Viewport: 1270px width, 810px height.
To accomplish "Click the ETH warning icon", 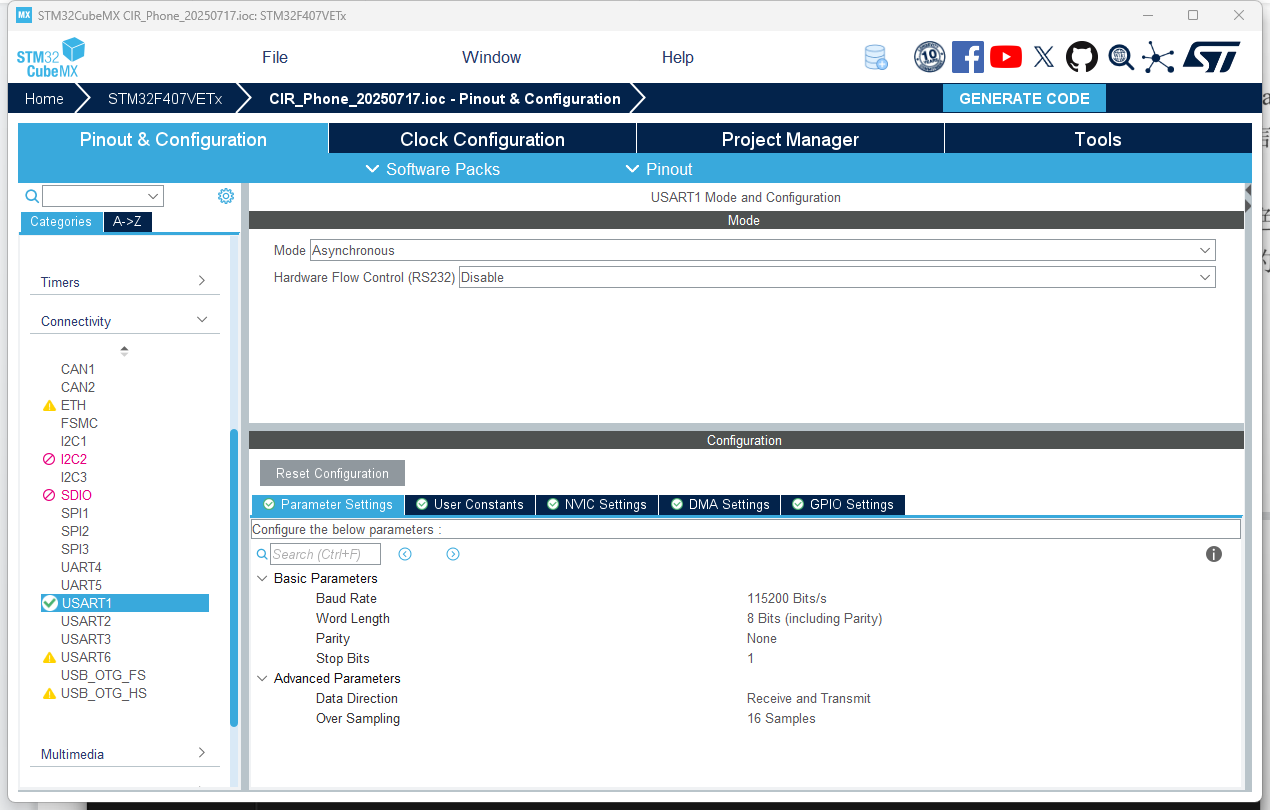I will (49, 405).
